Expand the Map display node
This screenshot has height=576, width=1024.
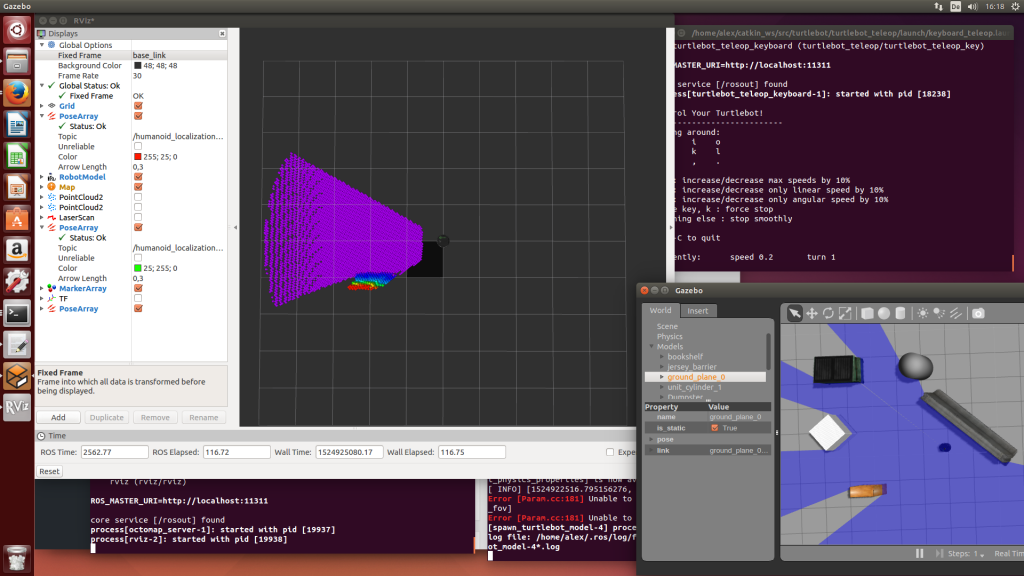pos(42,187)
